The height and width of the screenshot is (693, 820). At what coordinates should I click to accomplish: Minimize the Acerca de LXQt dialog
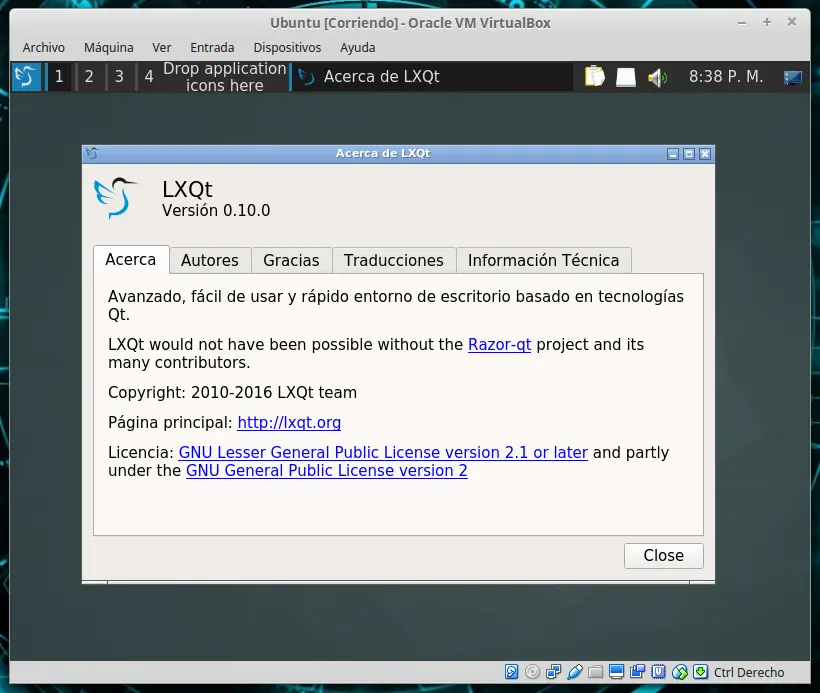673,154
